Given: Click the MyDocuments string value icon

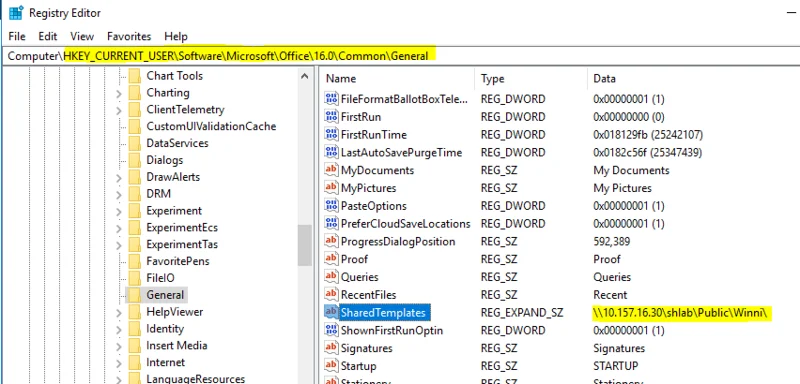Looking at the screenshot, I should point(331,170).
